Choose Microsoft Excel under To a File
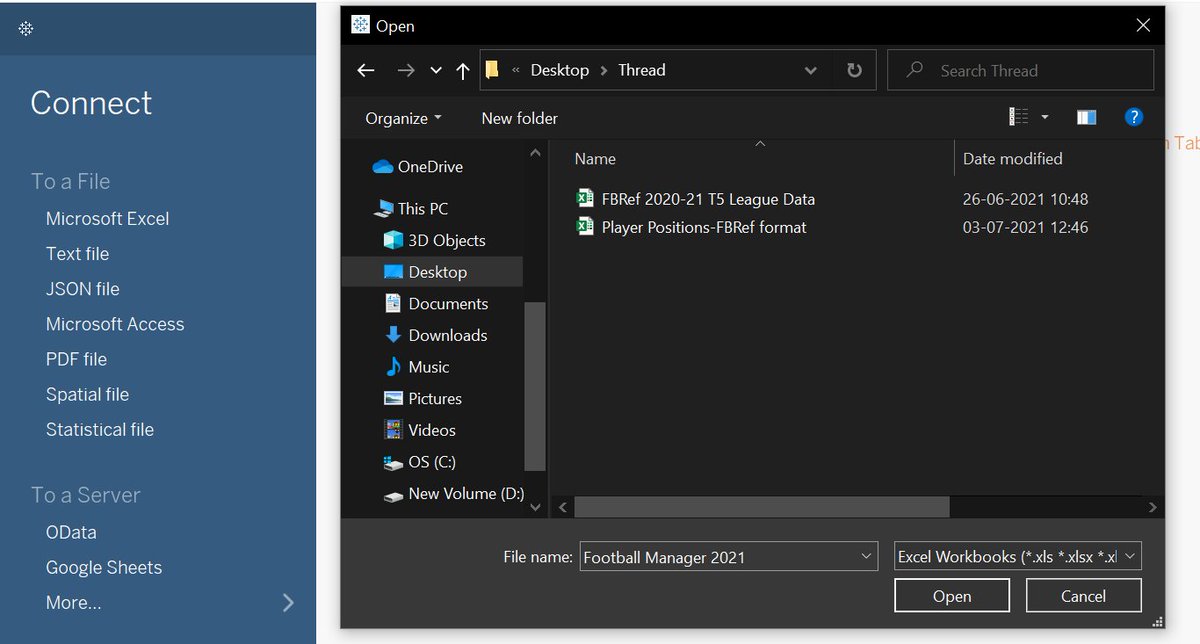The height and width of the screenshot is (644, 1200). tap(107, 218)
